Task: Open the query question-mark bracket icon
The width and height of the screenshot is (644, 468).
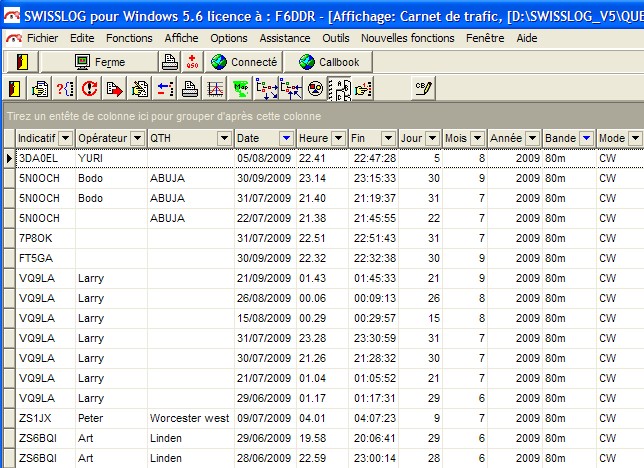Action: click(x=65, y=88)
